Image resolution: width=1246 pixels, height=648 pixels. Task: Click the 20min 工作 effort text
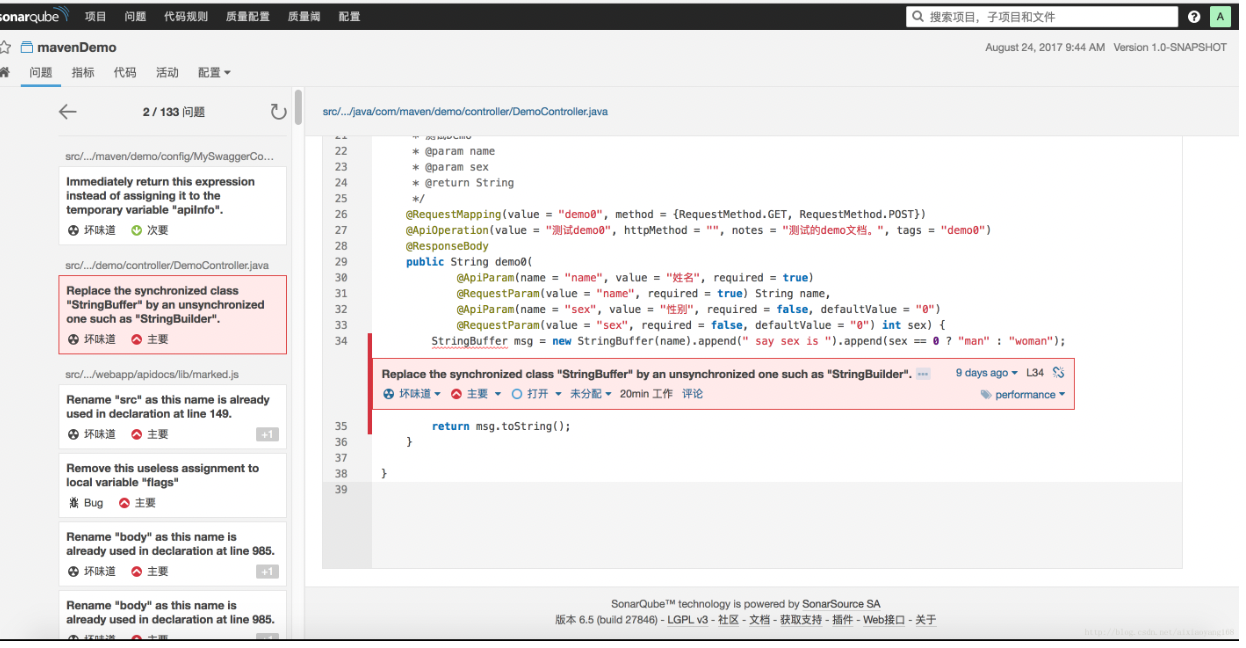coord(646,394)
